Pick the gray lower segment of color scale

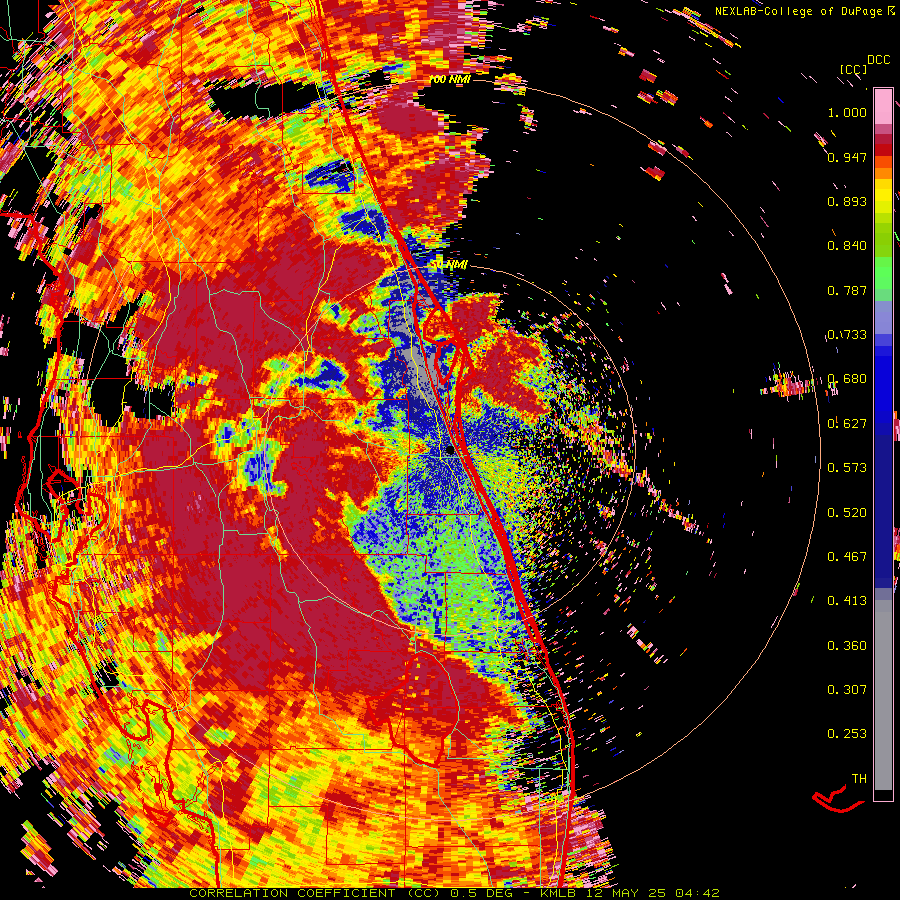[883, 695]
